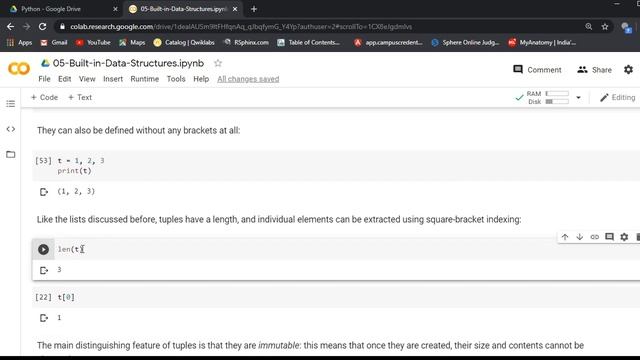Open the Help menu
The width and height of the screenshot is (640, 360).
coord(201,79)
